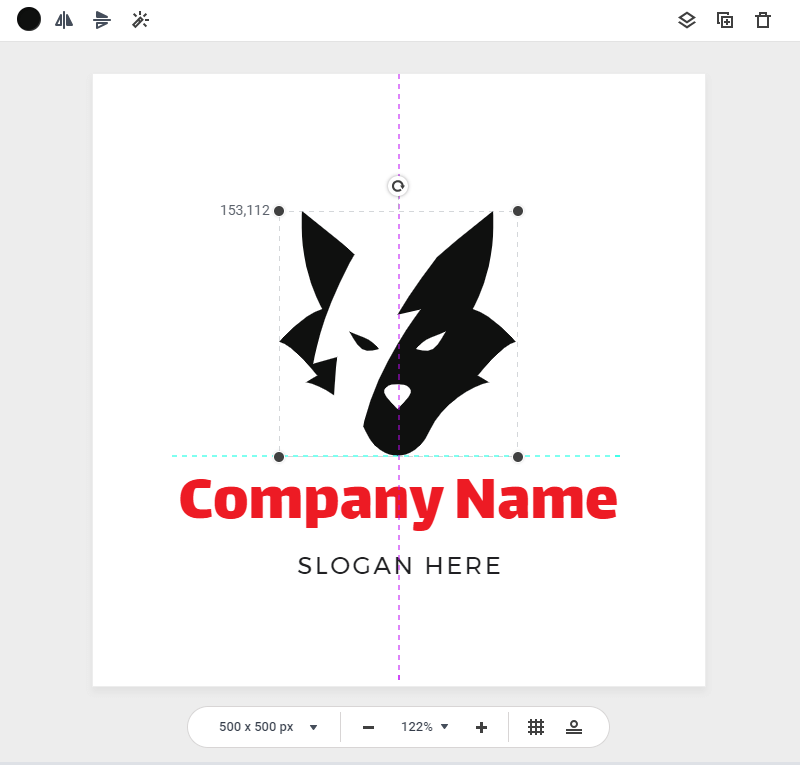The height and width of the screenshot is (765, 800).
Task: Flip the wolf logo horizontally
Action: click(65, 20)
